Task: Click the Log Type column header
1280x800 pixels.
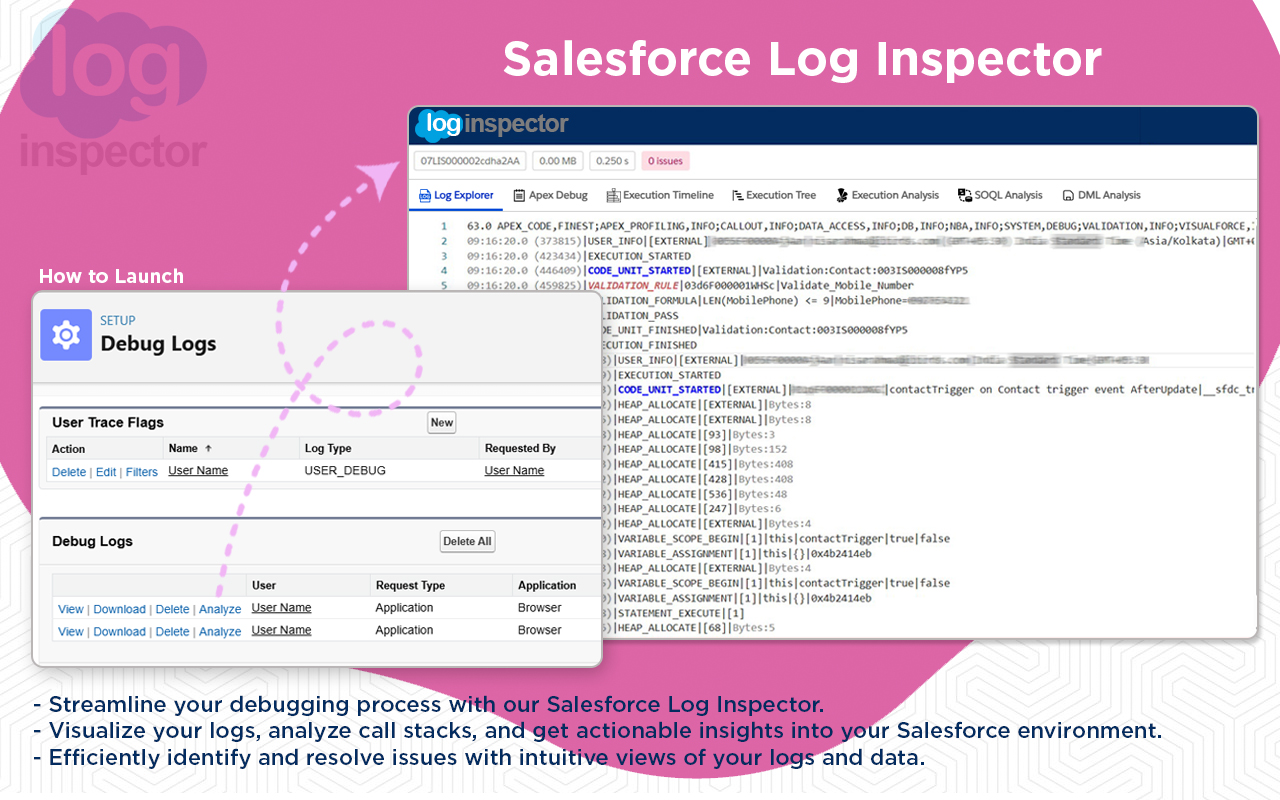Action: (328, 448)
